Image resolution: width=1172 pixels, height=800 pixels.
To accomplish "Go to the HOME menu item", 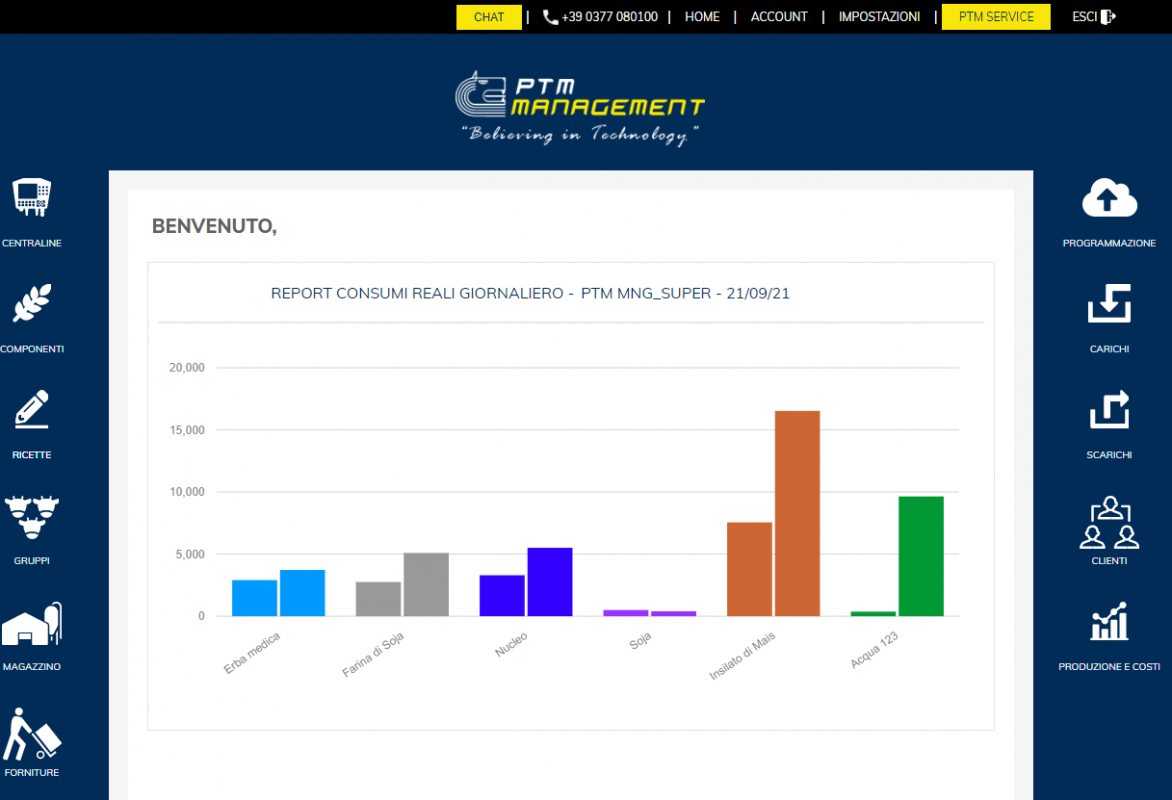I will tap(702, 16).
